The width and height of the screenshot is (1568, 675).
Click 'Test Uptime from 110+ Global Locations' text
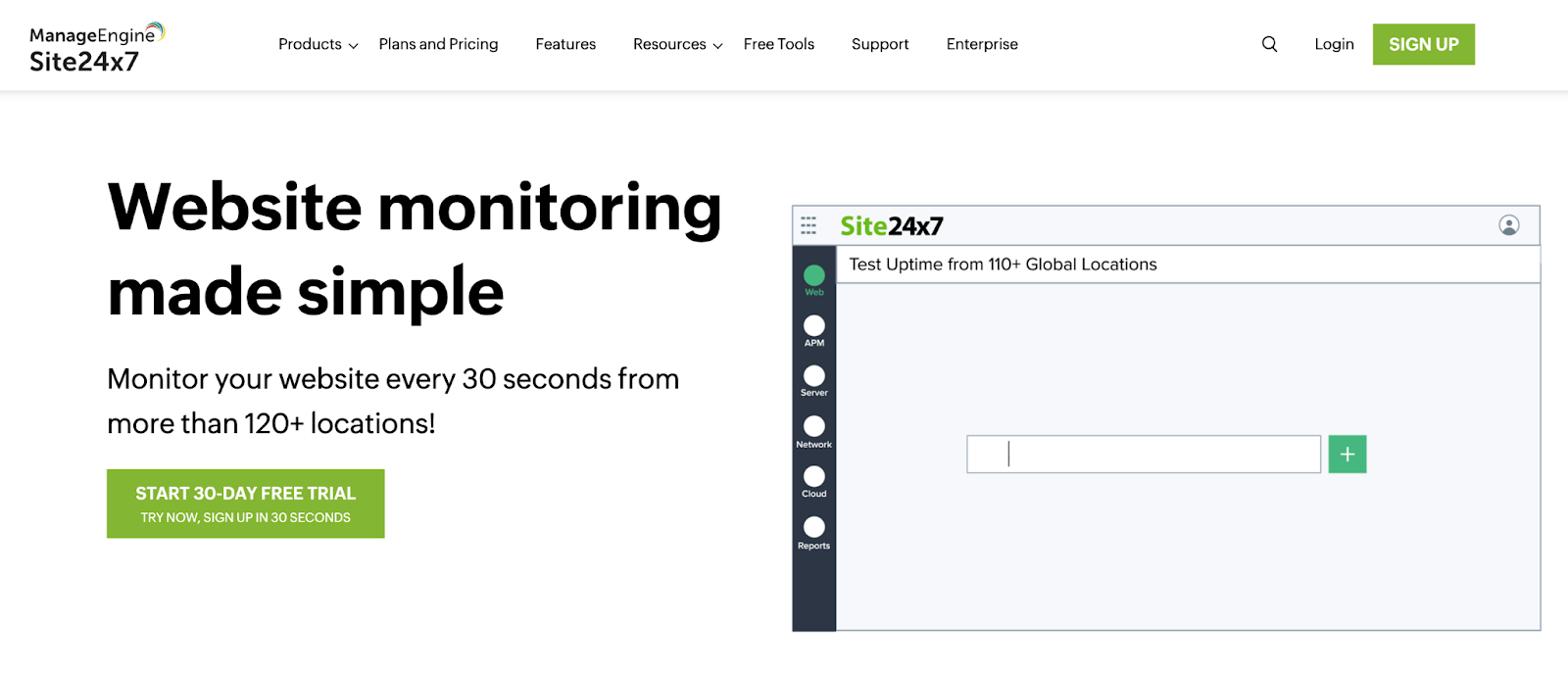tap(1003, 265)
